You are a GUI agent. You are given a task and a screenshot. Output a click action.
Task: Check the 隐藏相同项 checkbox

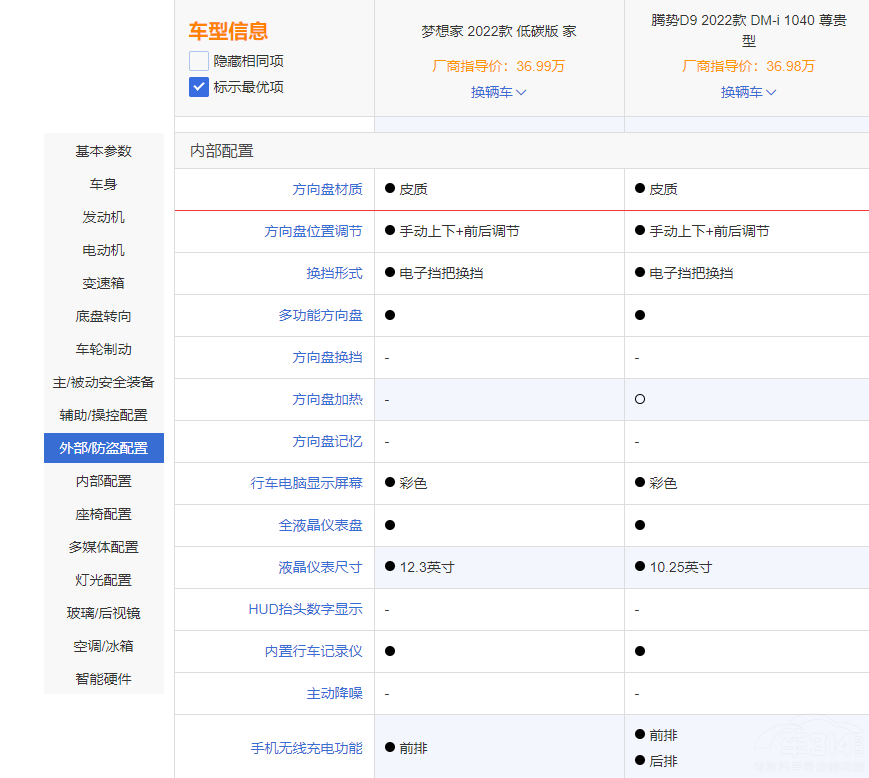point(199,61)
